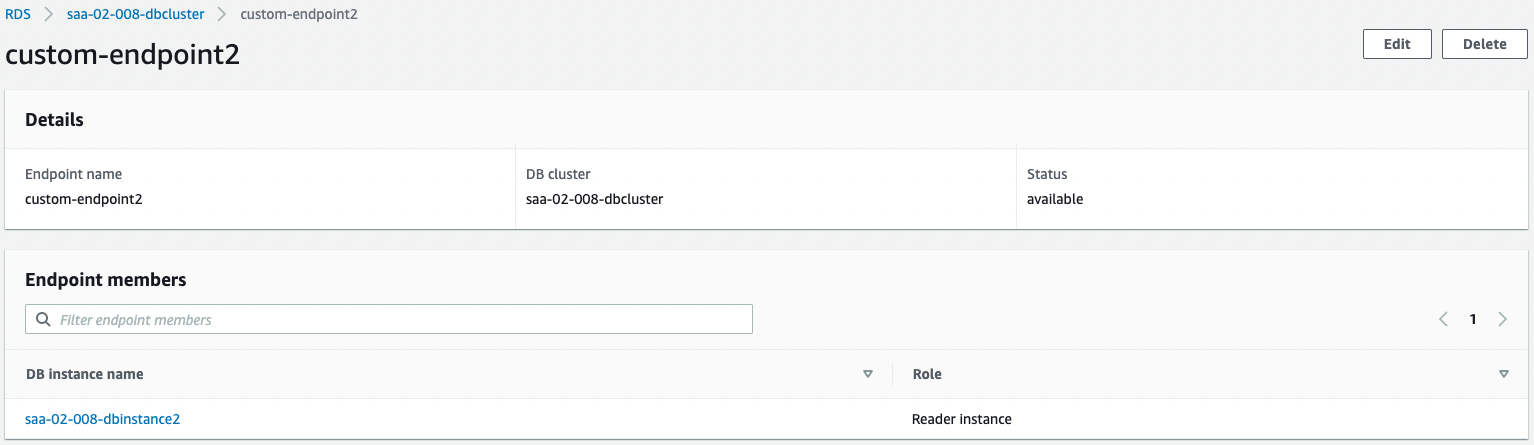Click the Role column header label
This screenshot has height=445, width=1534.
[x=927, y=374]
